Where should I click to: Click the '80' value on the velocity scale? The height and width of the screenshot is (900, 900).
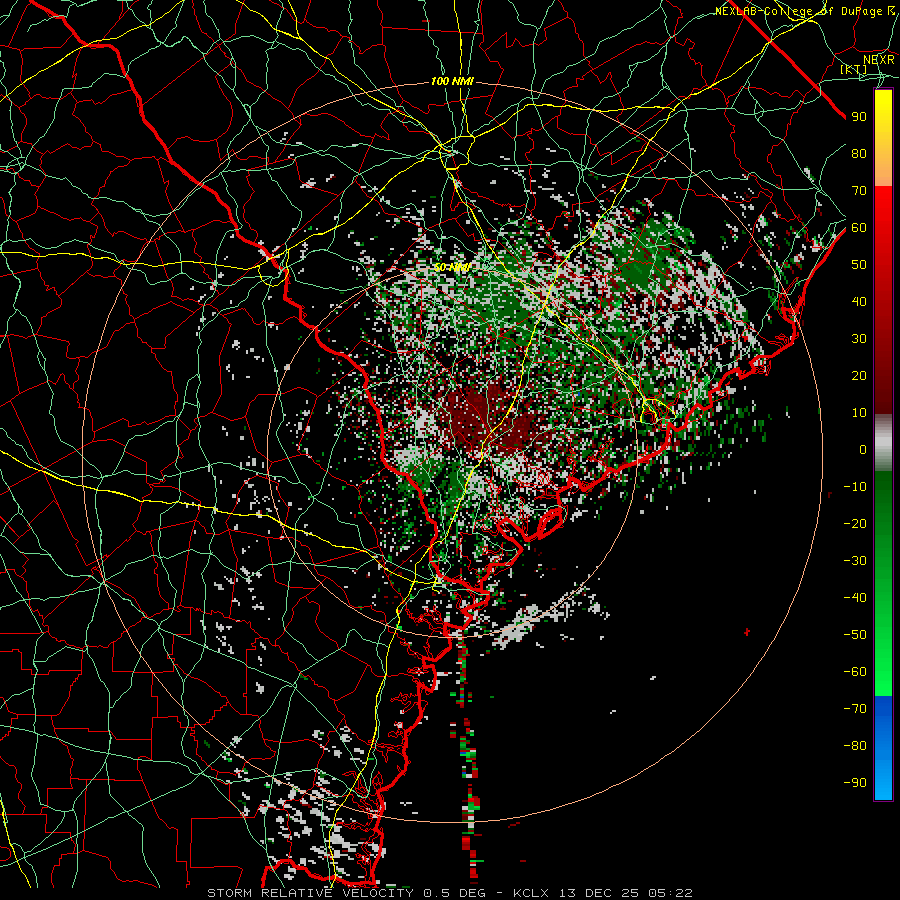859,154
